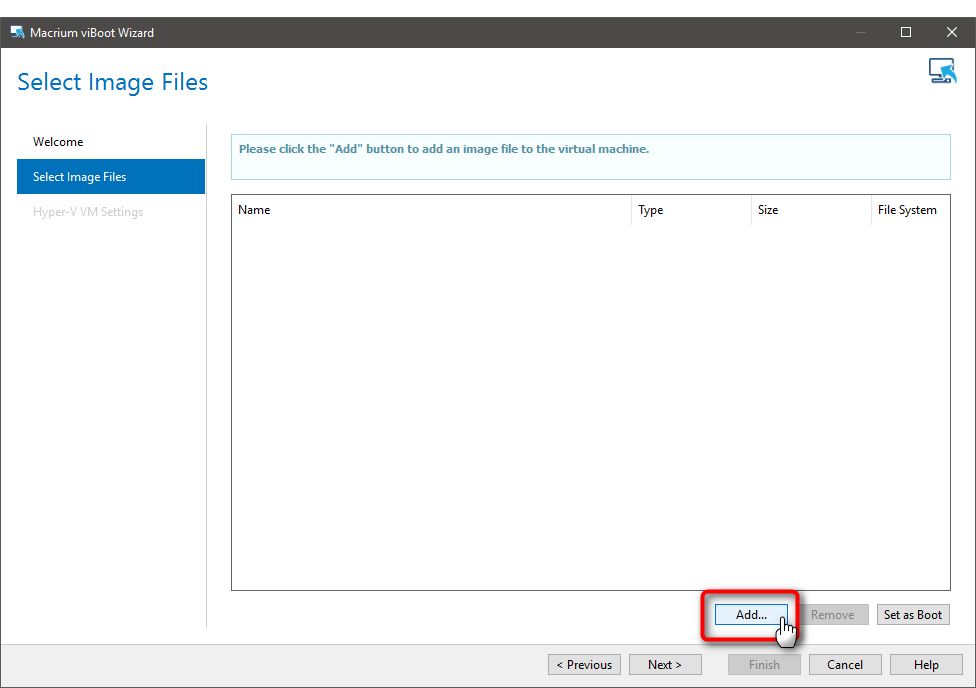Click the 'Select Image Files' page heading
Viewport: 976px width, 688px height.
click(x=113, y=82)
